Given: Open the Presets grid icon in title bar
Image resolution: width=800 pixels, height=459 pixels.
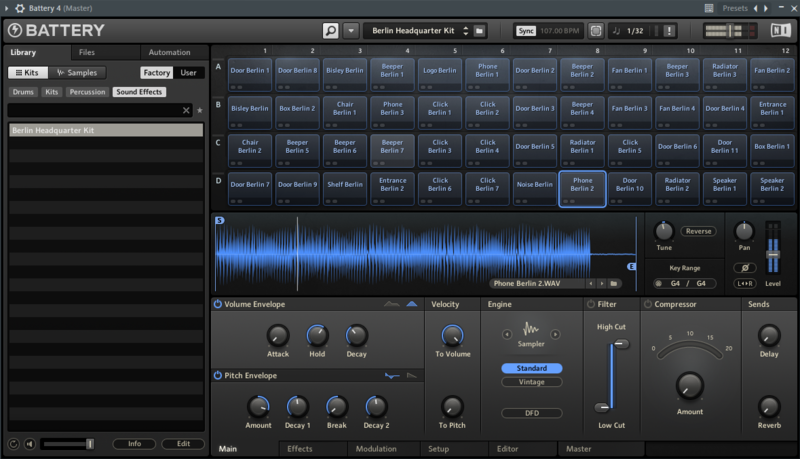Looking at the screenshot, I should coord(709,8).
